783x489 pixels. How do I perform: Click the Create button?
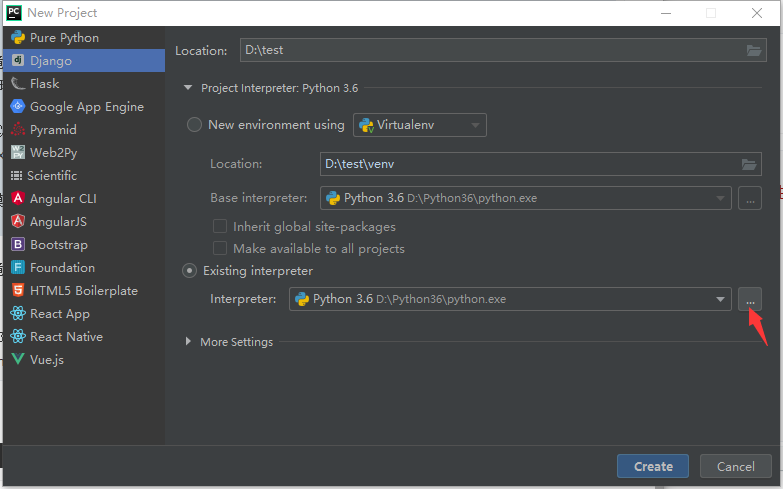653,466
